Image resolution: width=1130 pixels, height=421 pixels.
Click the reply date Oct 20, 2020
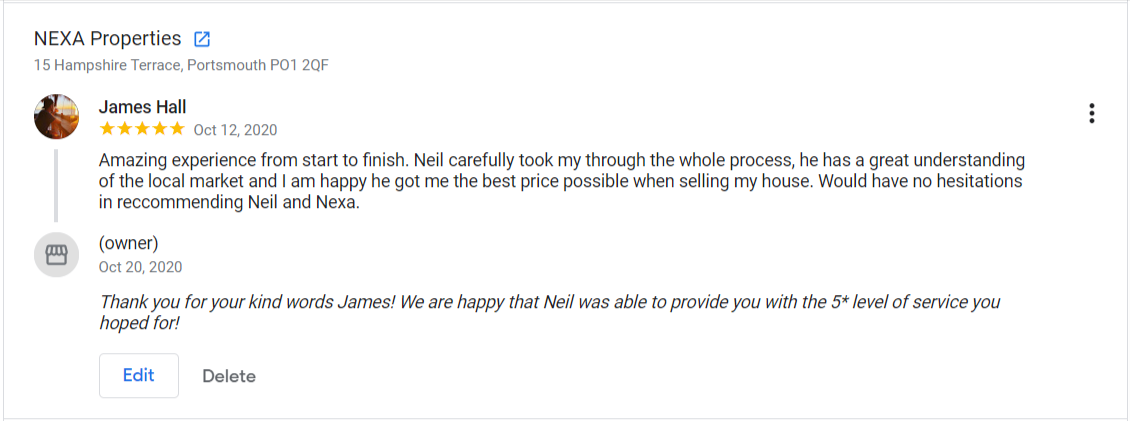coord(141,267)
